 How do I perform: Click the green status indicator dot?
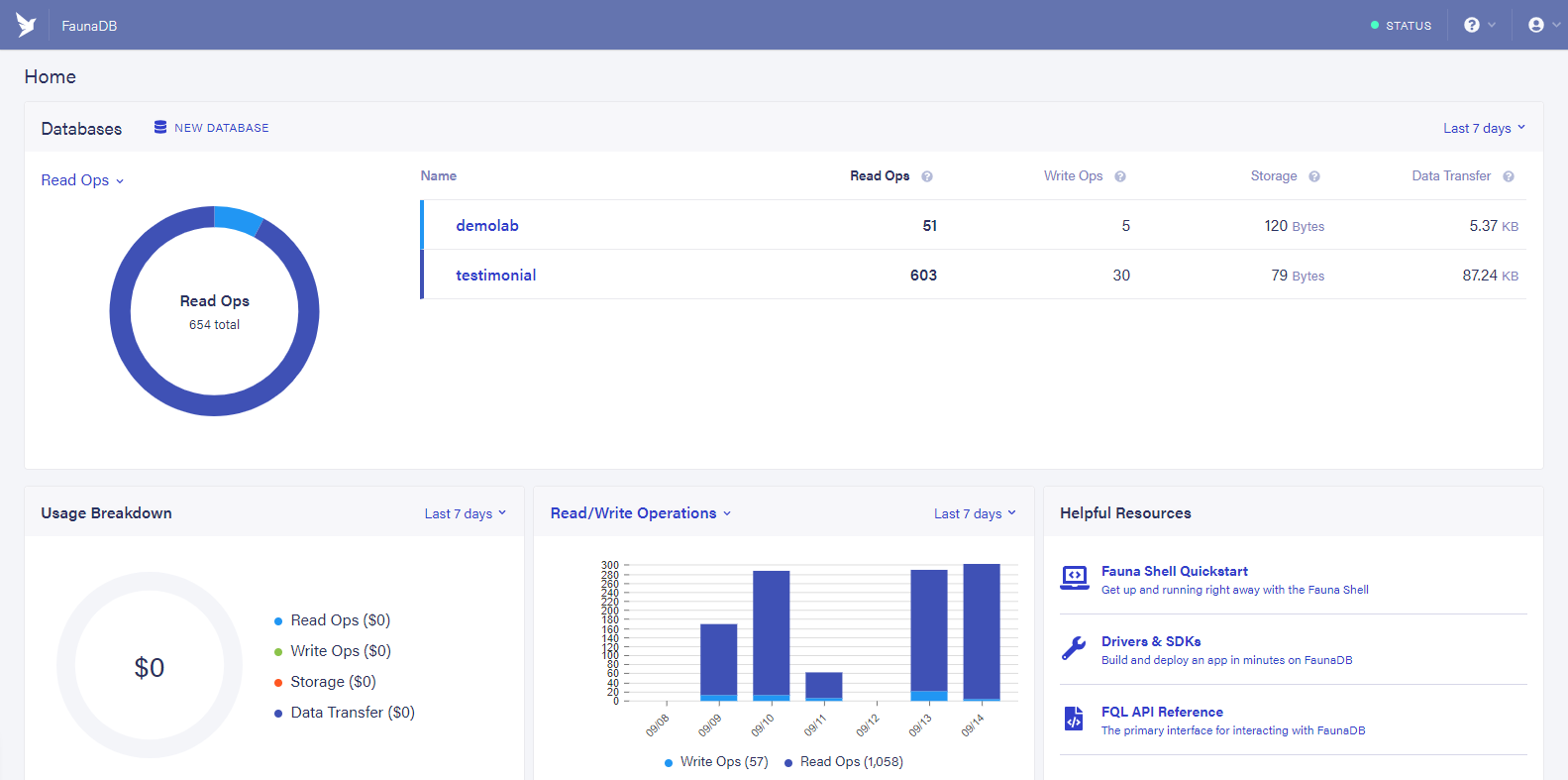pos(1375,25)
